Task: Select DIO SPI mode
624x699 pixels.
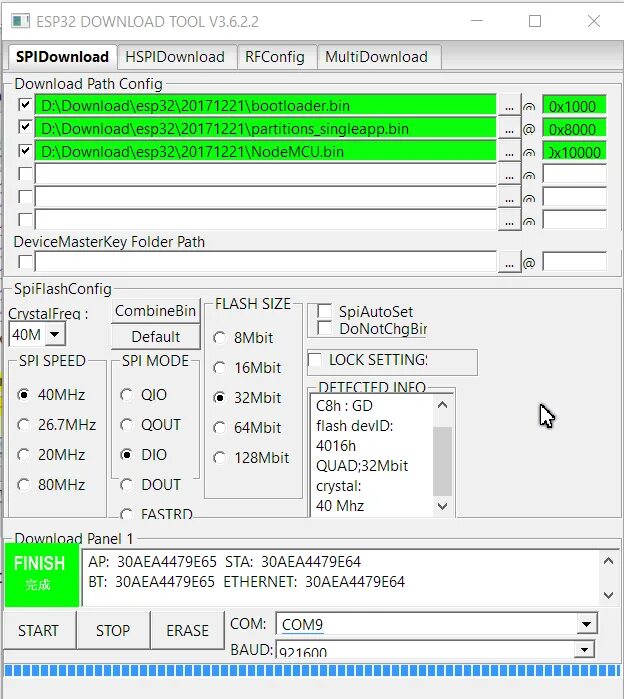Action: pos(127,455)
